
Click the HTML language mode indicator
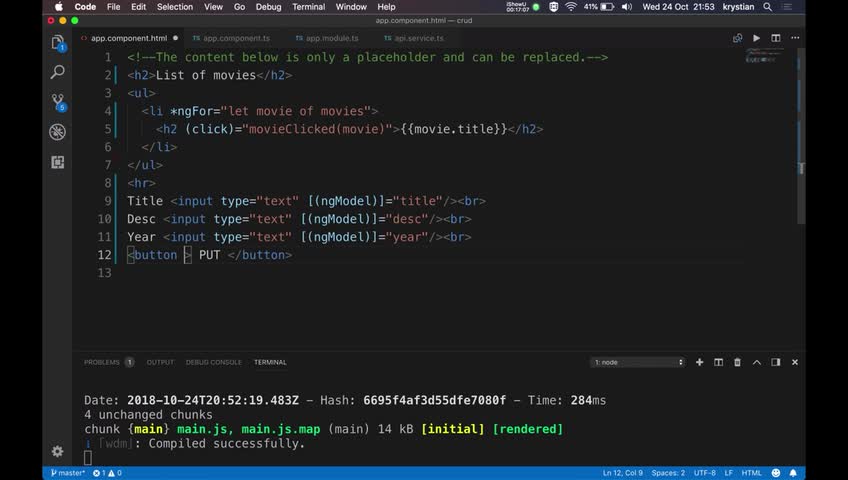coord(751,473)
